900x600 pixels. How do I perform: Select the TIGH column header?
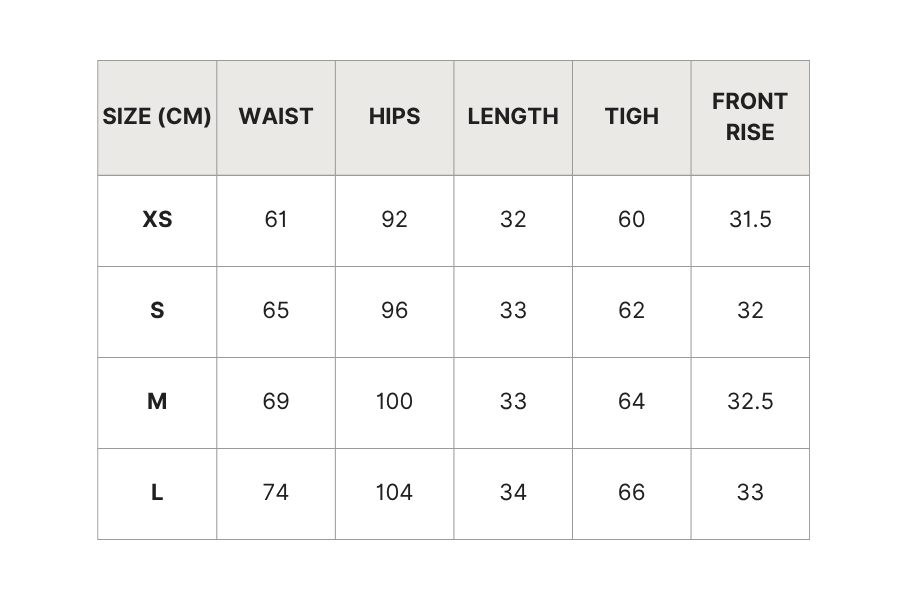coord(631,117)
